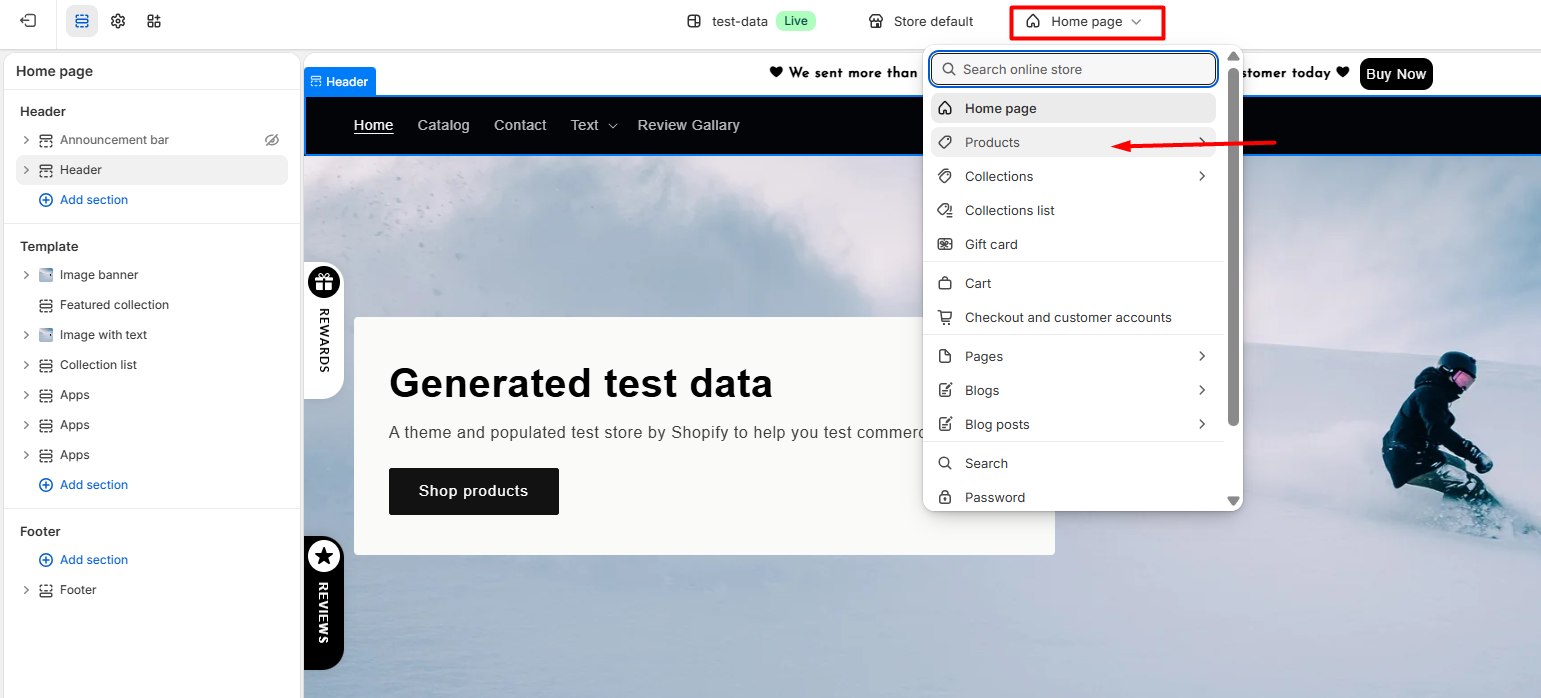Click the Shop products button

point(473,491)
